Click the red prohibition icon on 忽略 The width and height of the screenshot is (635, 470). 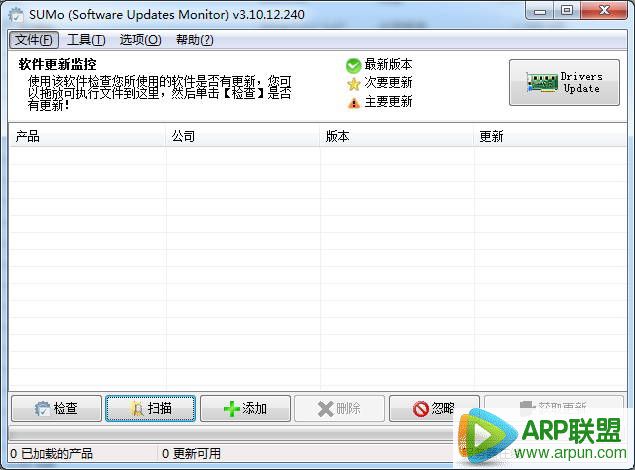tap(421, 409)
